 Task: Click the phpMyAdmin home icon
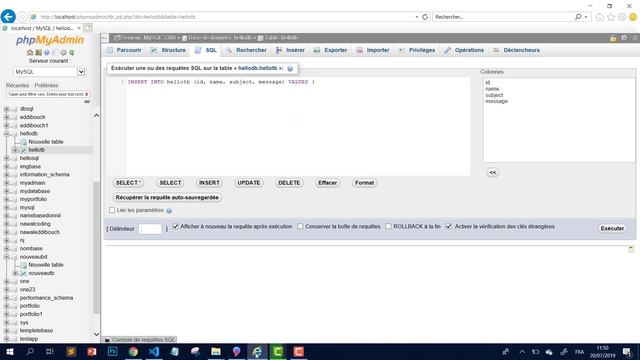click(30, 53)
